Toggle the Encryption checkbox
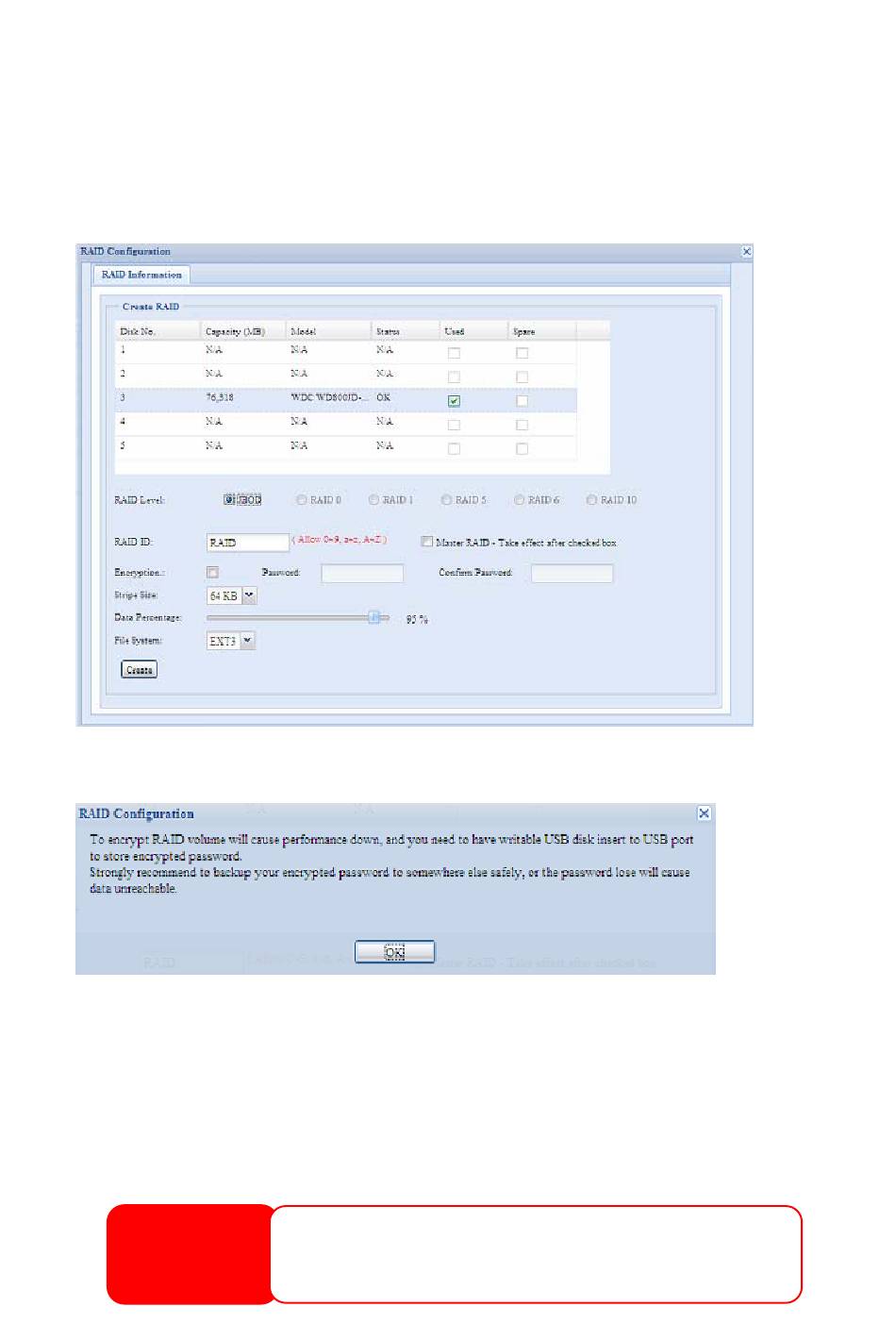Image resolution: width=896 pixels, height=1340 pixels. click(212, 573)
